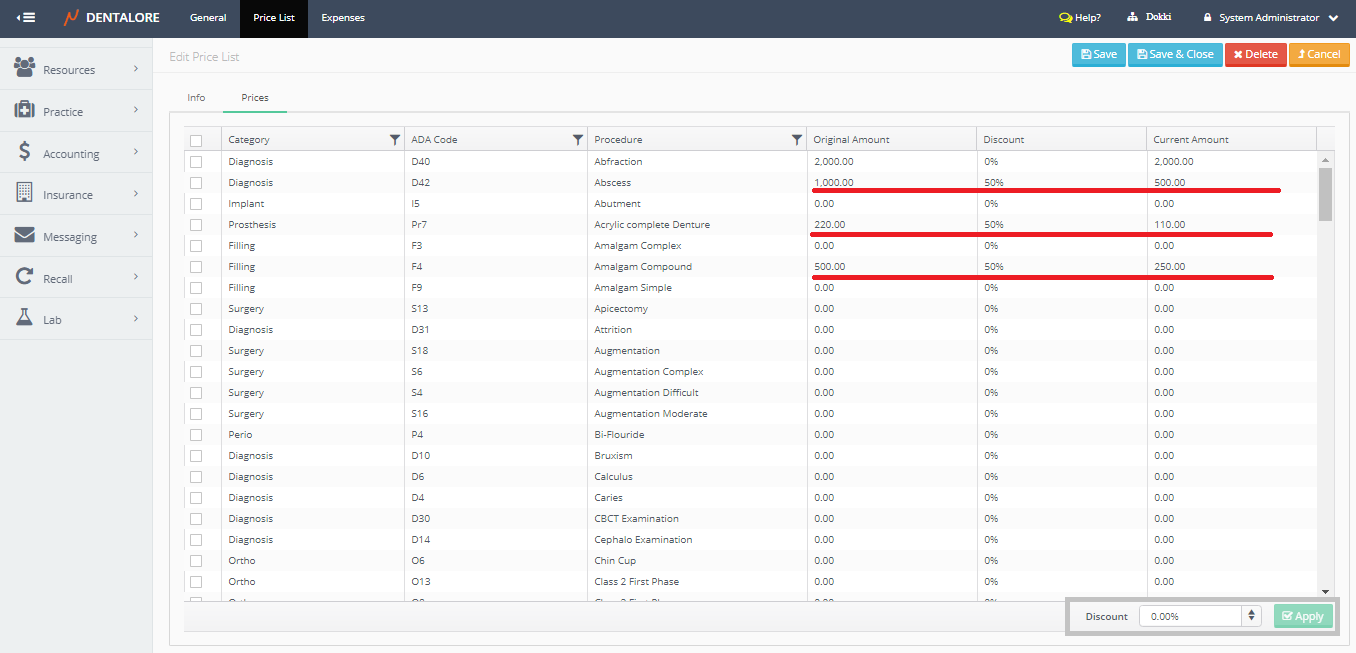
Task: Click the Discount percentage input field
Action: 1190,617
